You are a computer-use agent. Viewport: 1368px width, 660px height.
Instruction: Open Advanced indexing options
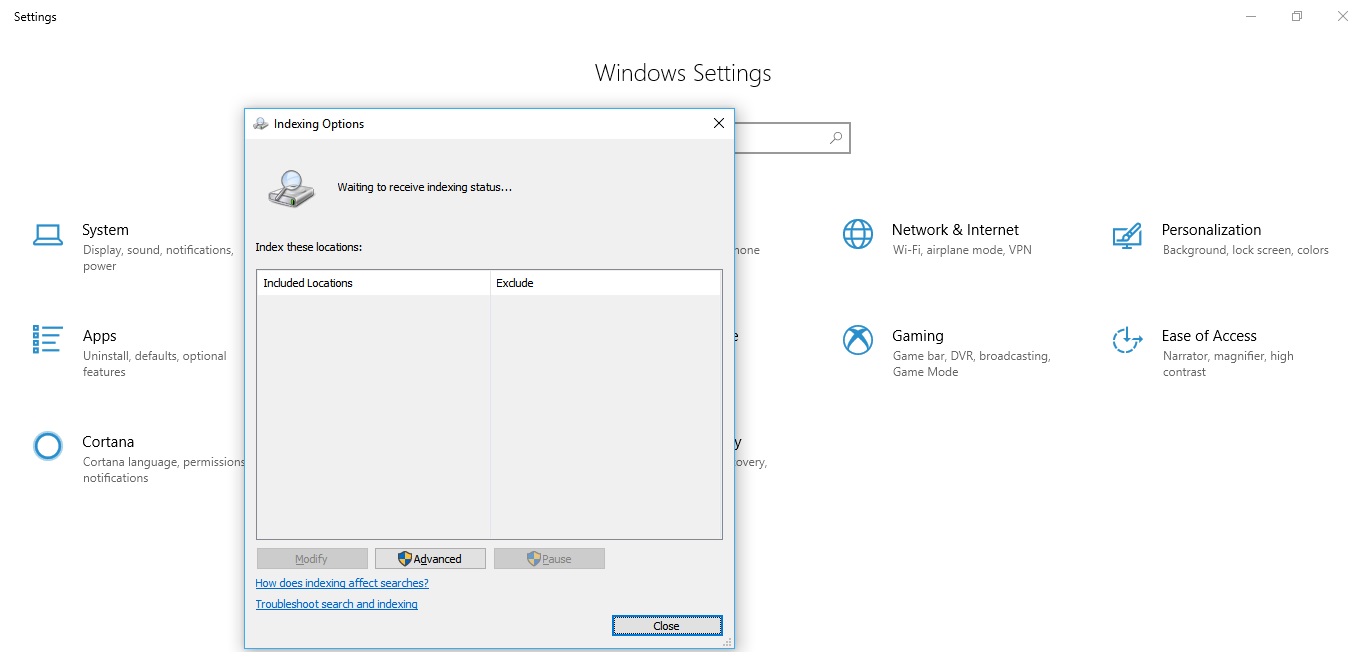[430, 559]
